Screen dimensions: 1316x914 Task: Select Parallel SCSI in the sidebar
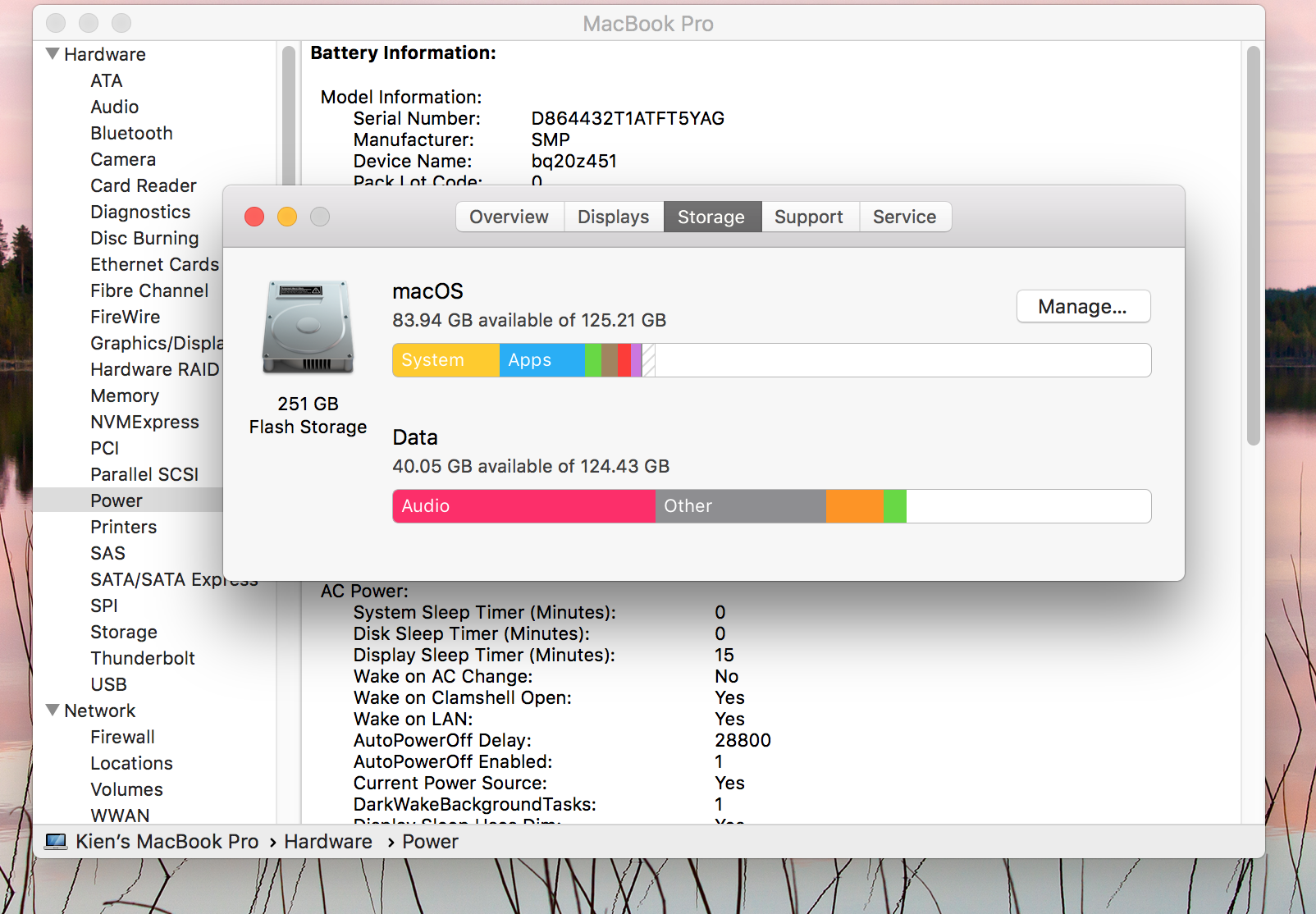144,474
